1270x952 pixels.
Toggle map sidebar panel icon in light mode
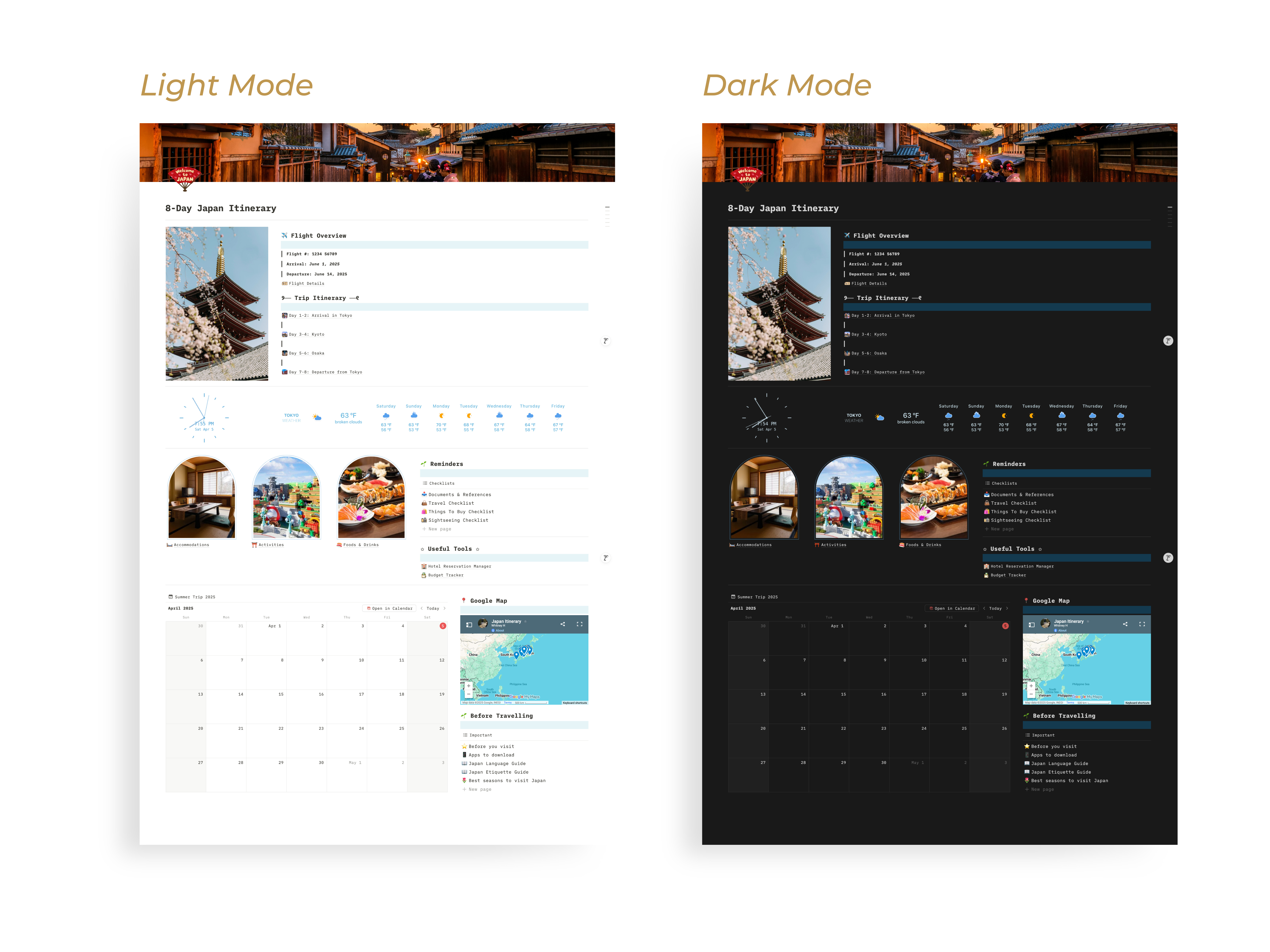(x=469, y=624)
